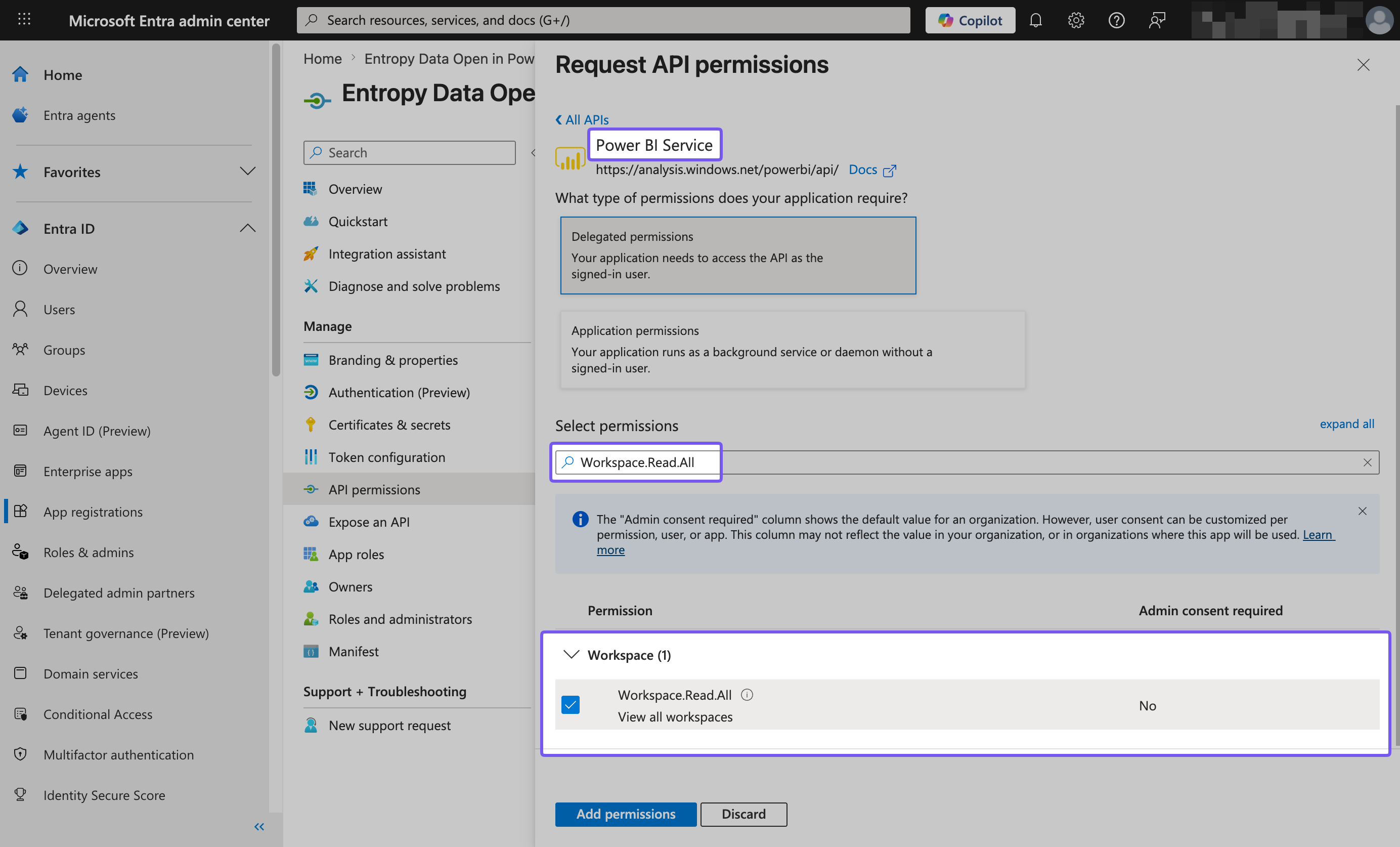Choose Delegated permissions card
The image size is (1400, 847).
click(x=738, y=255)
